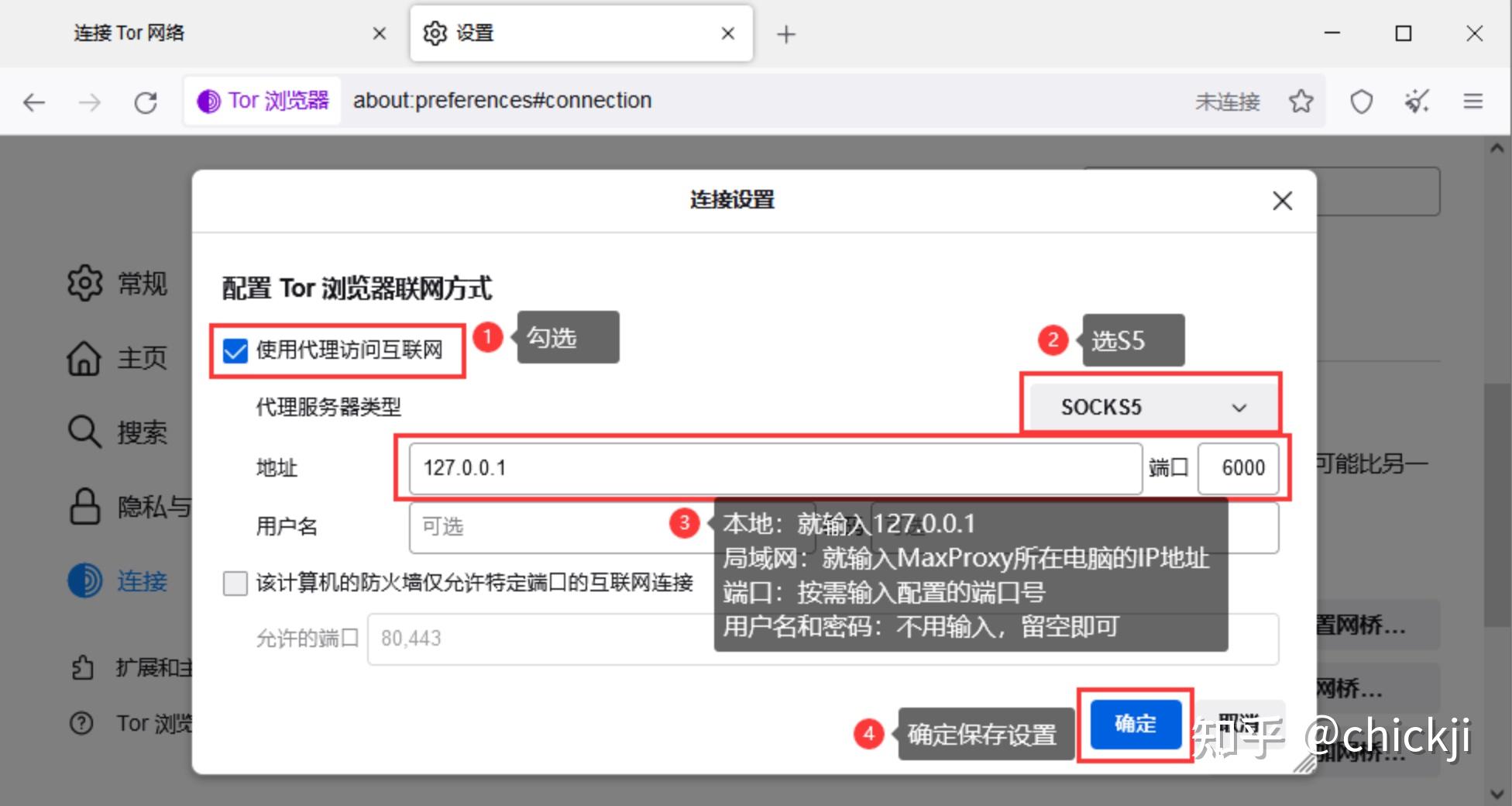This screenshot has width=1512, height=806.
Task: Bookmark the page with the star icon
Action: coord(1301,101)
